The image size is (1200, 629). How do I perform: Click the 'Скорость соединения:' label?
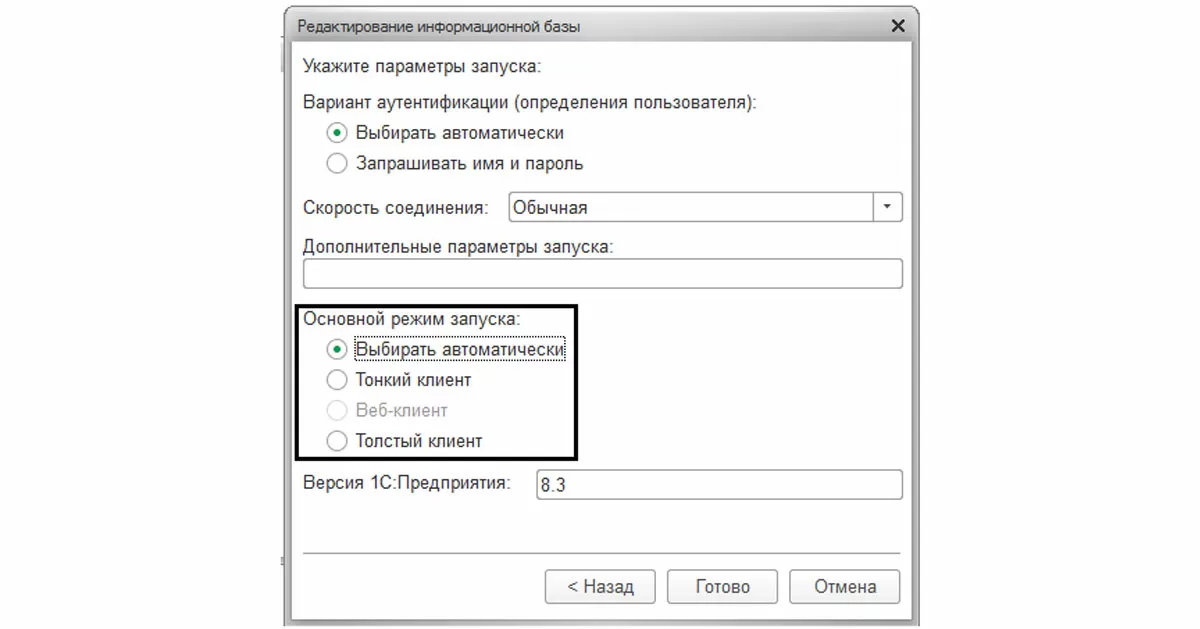(396, 208)
